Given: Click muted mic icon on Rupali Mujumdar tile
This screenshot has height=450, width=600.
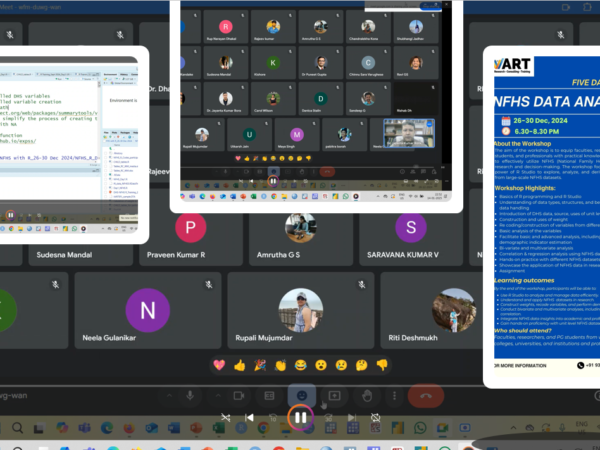Looking at the screenshot, I should pos(362,285).
